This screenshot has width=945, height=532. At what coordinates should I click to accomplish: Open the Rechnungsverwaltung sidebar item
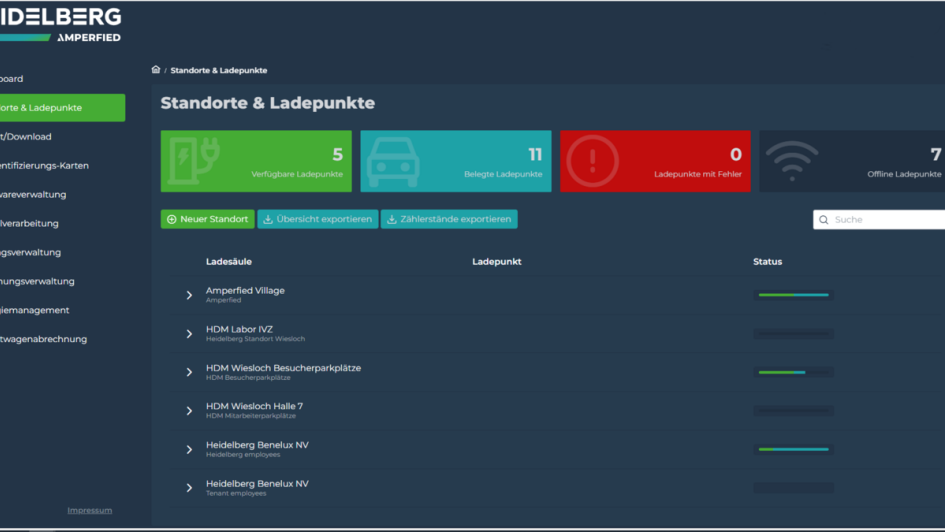37,281
